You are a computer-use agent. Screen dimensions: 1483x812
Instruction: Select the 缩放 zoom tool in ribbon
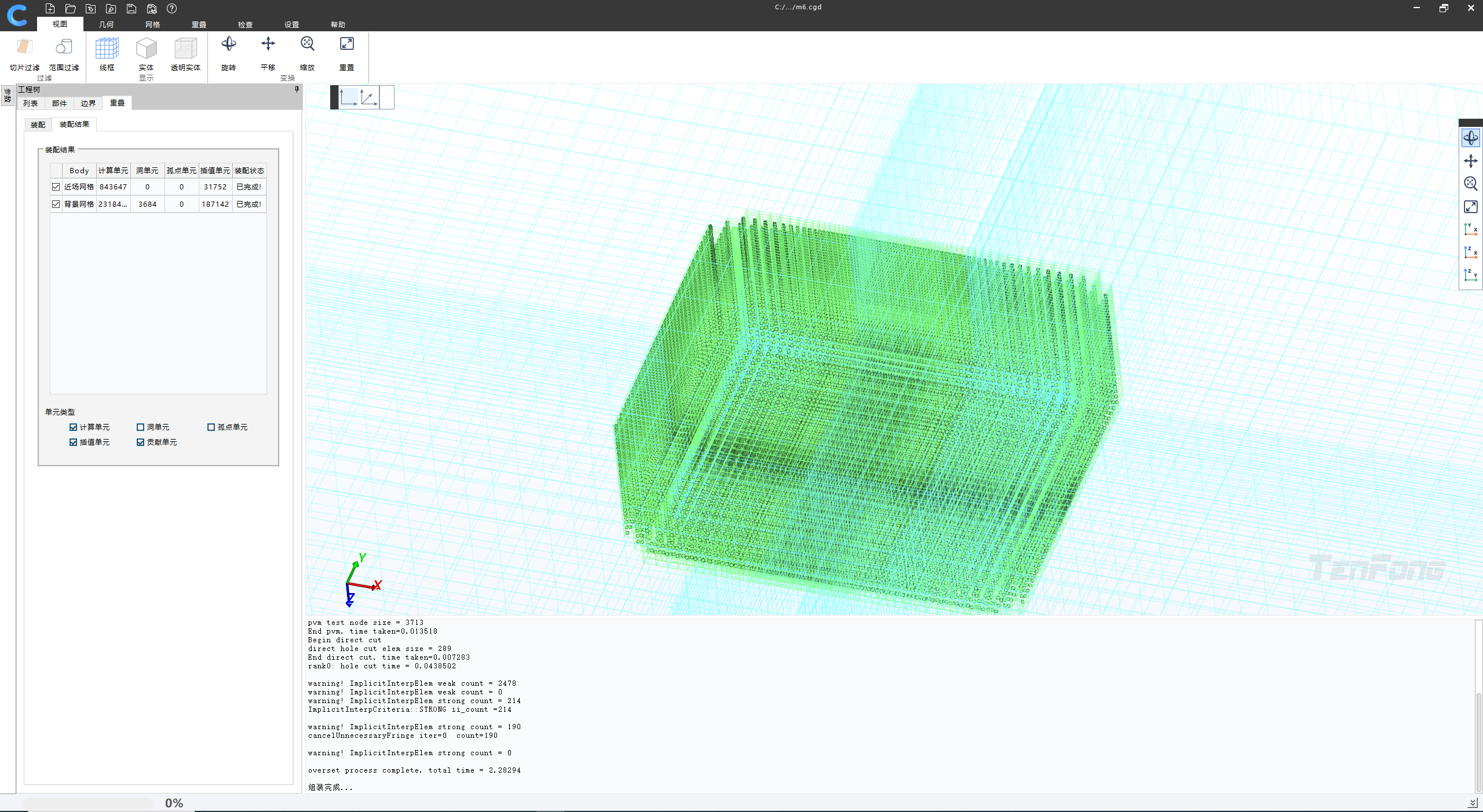point(307,54)
